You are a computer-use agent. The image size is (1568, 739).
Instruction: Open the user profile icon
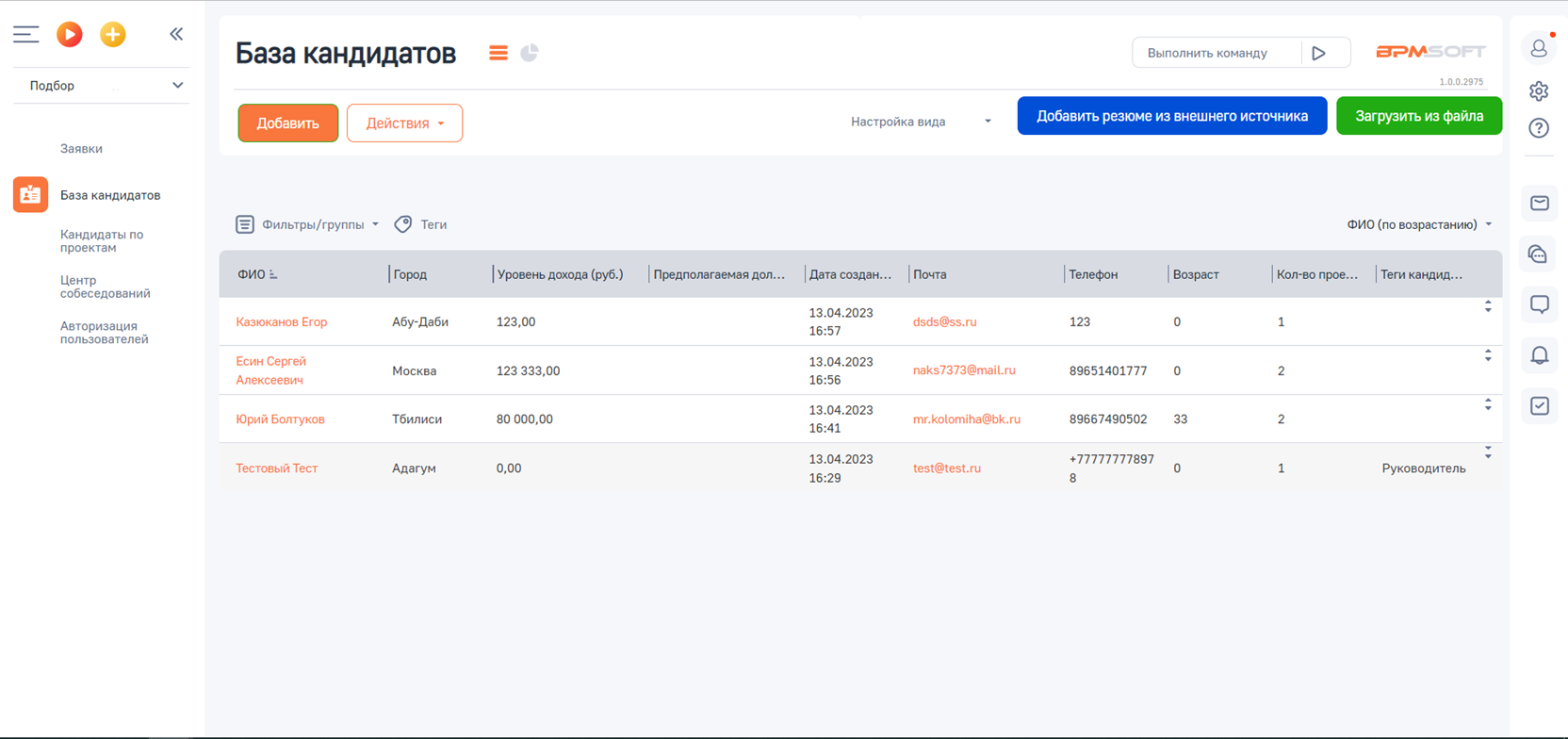click(1539, 47)
